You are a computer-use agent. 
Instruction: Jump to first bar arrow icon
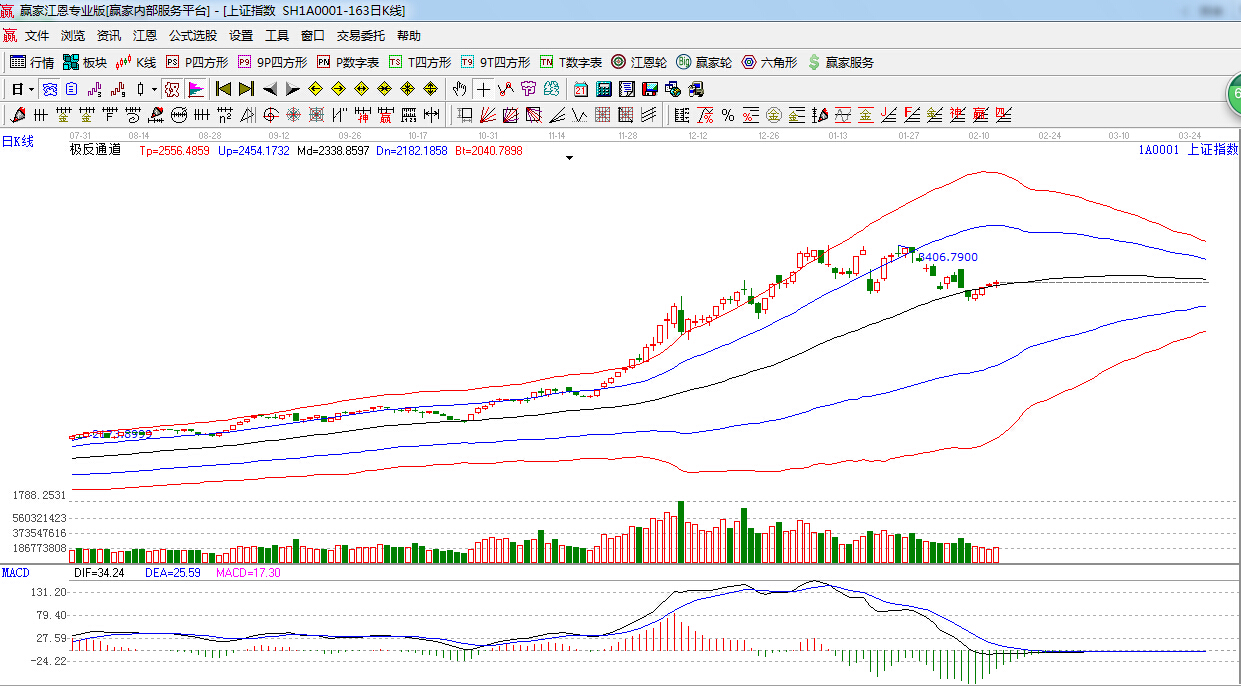223,89
